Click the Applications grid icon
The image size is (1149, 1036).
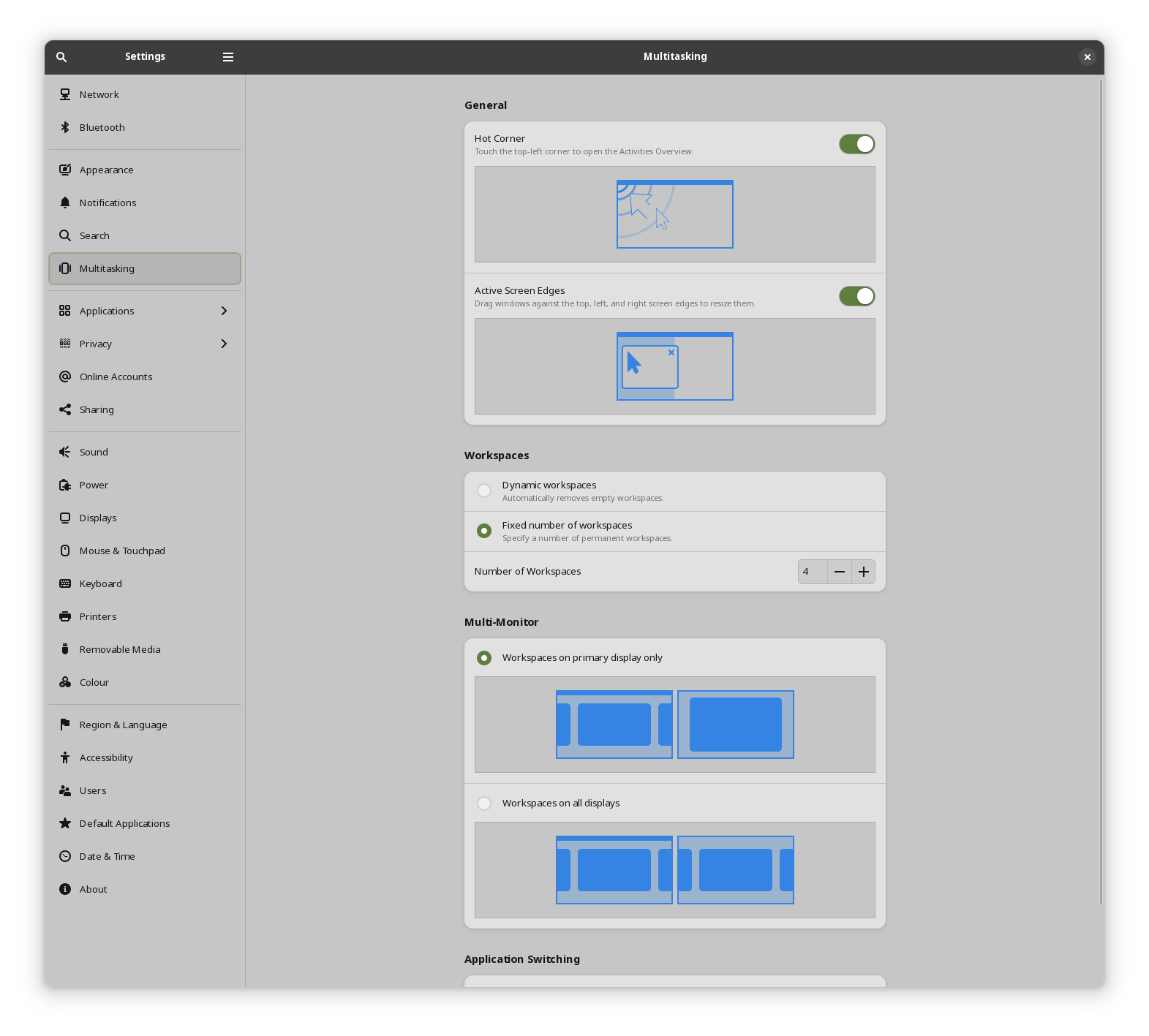click(65, 311)
